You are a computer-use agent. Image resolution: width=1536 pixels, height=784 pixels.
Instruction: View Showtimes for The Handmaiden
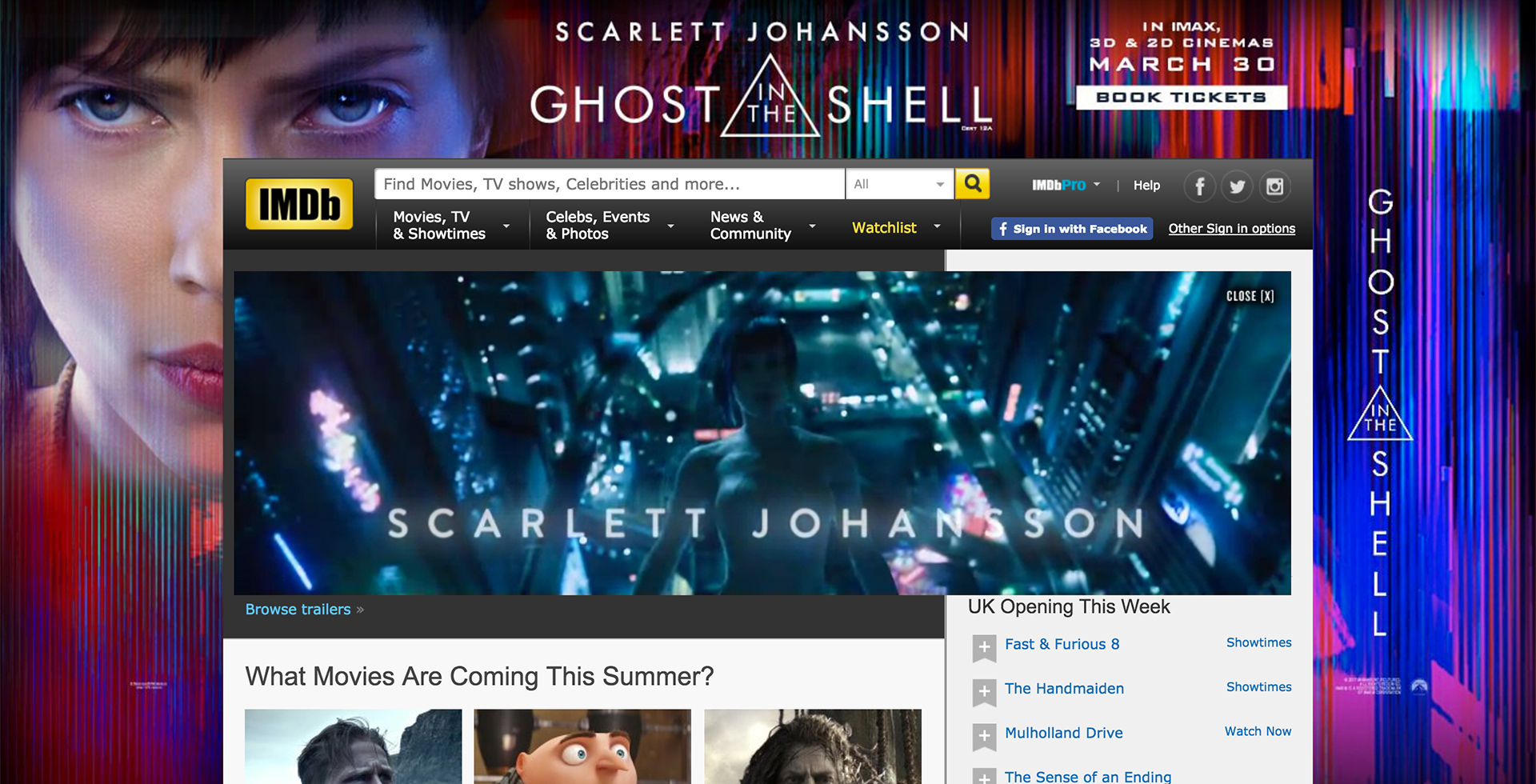click(x=1258, y=687)
